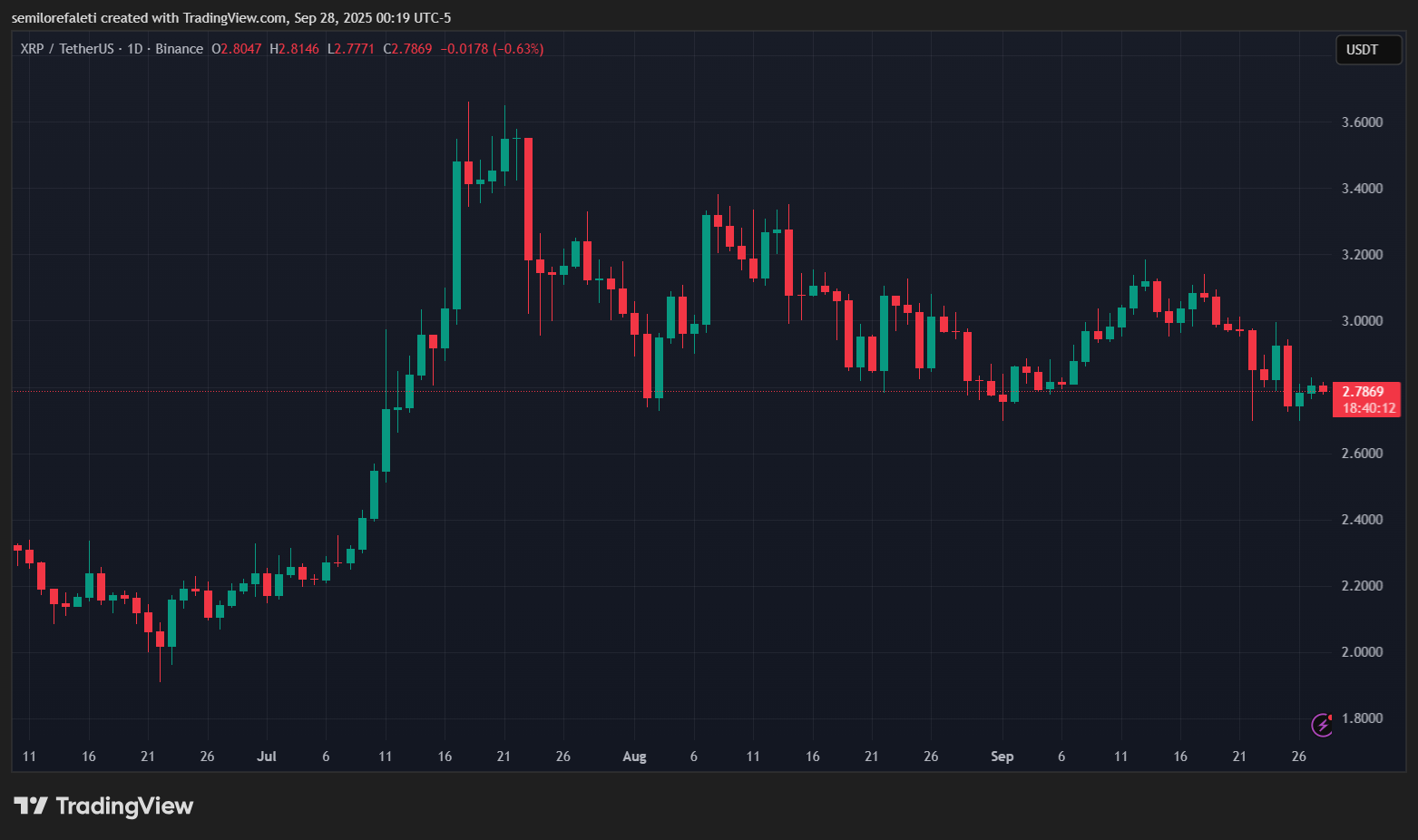This screenshot has width=1418, height=840.
Task: Click the 1.8000 price axis label
Action: click(1363, 718)
